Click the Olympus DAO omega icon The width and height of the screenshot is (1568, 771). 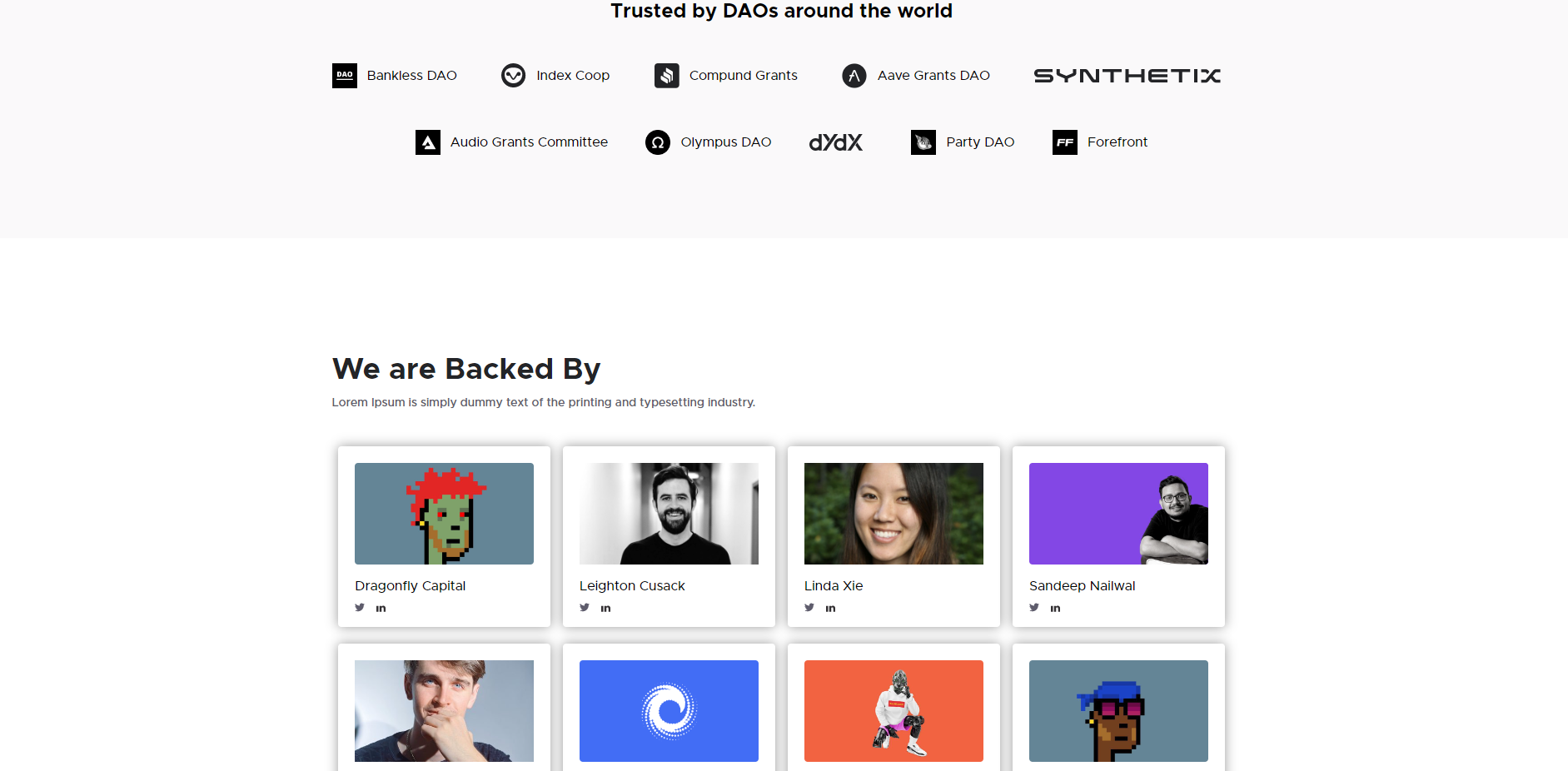tap(658, 142)
